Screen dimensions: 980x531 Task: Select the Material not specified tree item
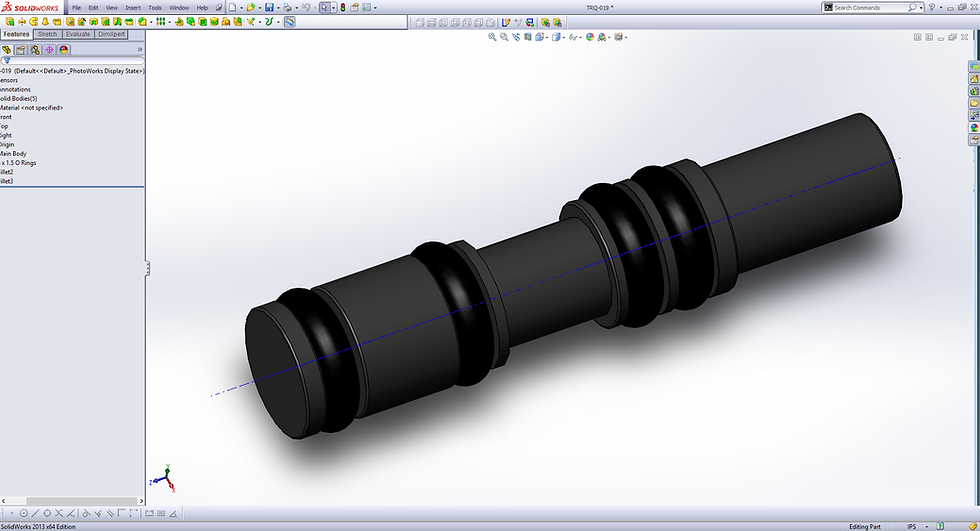click(31, 107)
